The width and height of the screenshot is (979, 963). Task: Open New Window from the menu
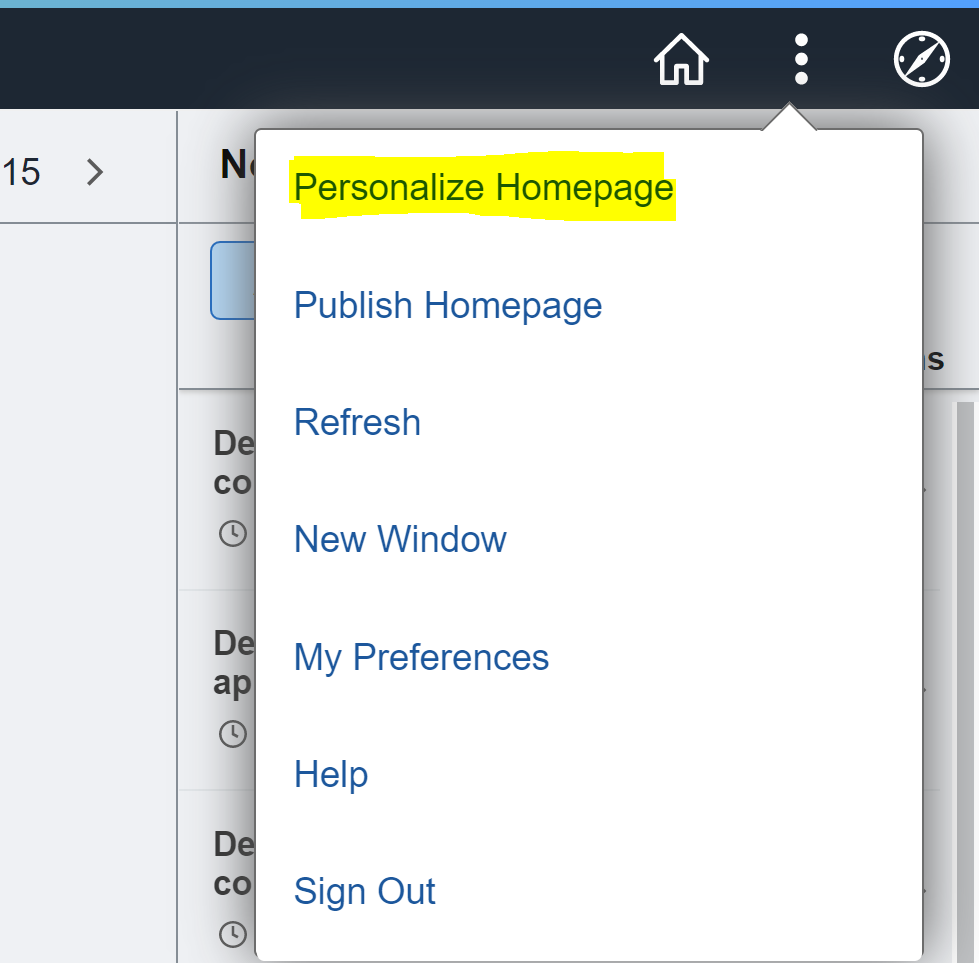[x=400, y=539]
